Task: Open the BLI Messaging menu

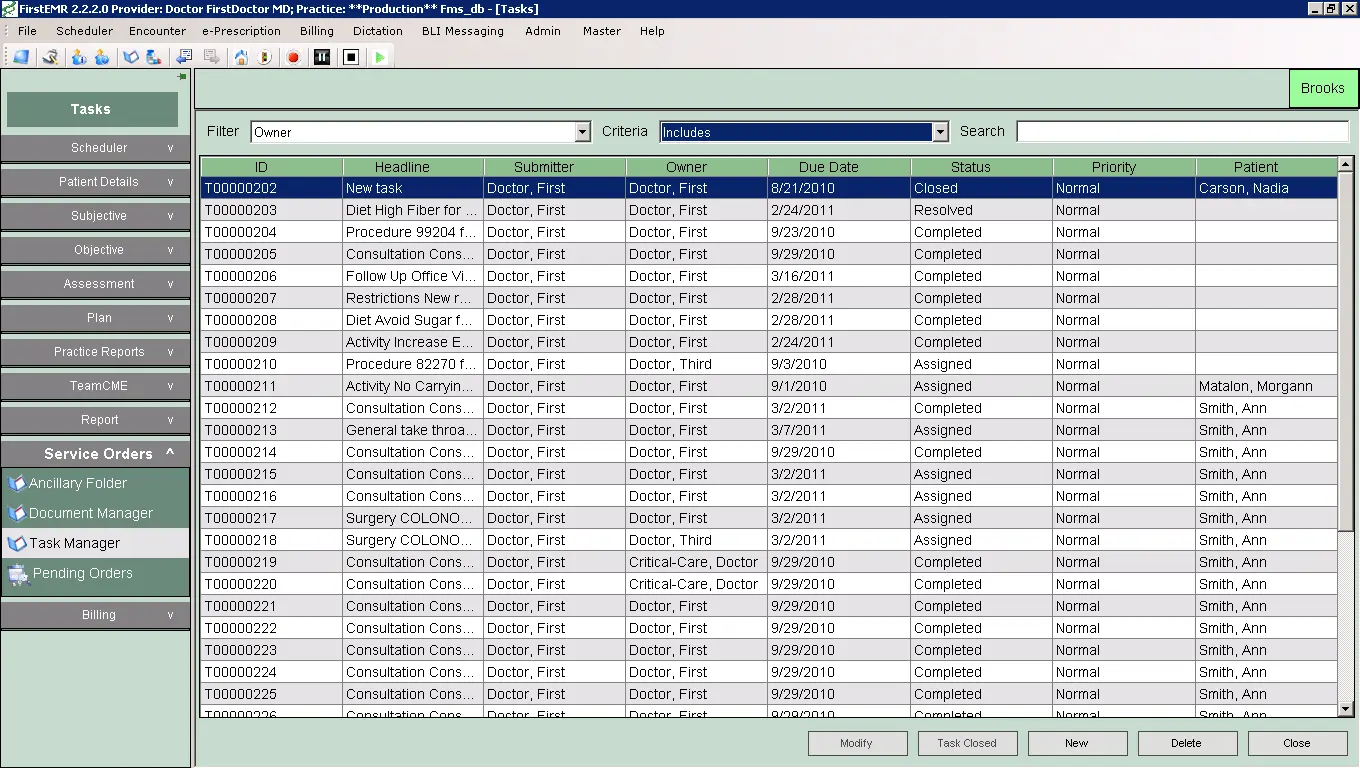Action: [x=462, y=31]
